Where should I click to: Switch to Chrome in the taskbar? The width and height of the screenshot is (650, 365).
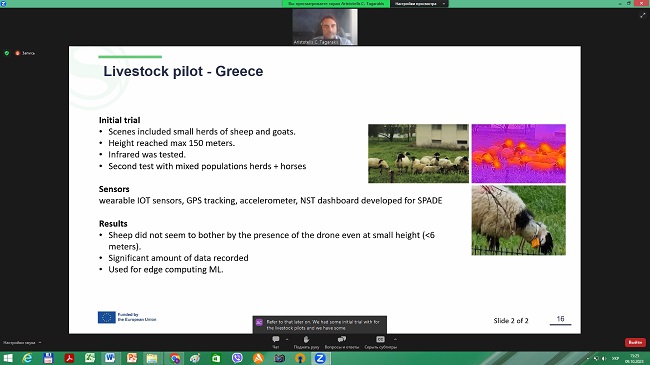(x=175, y=358)
